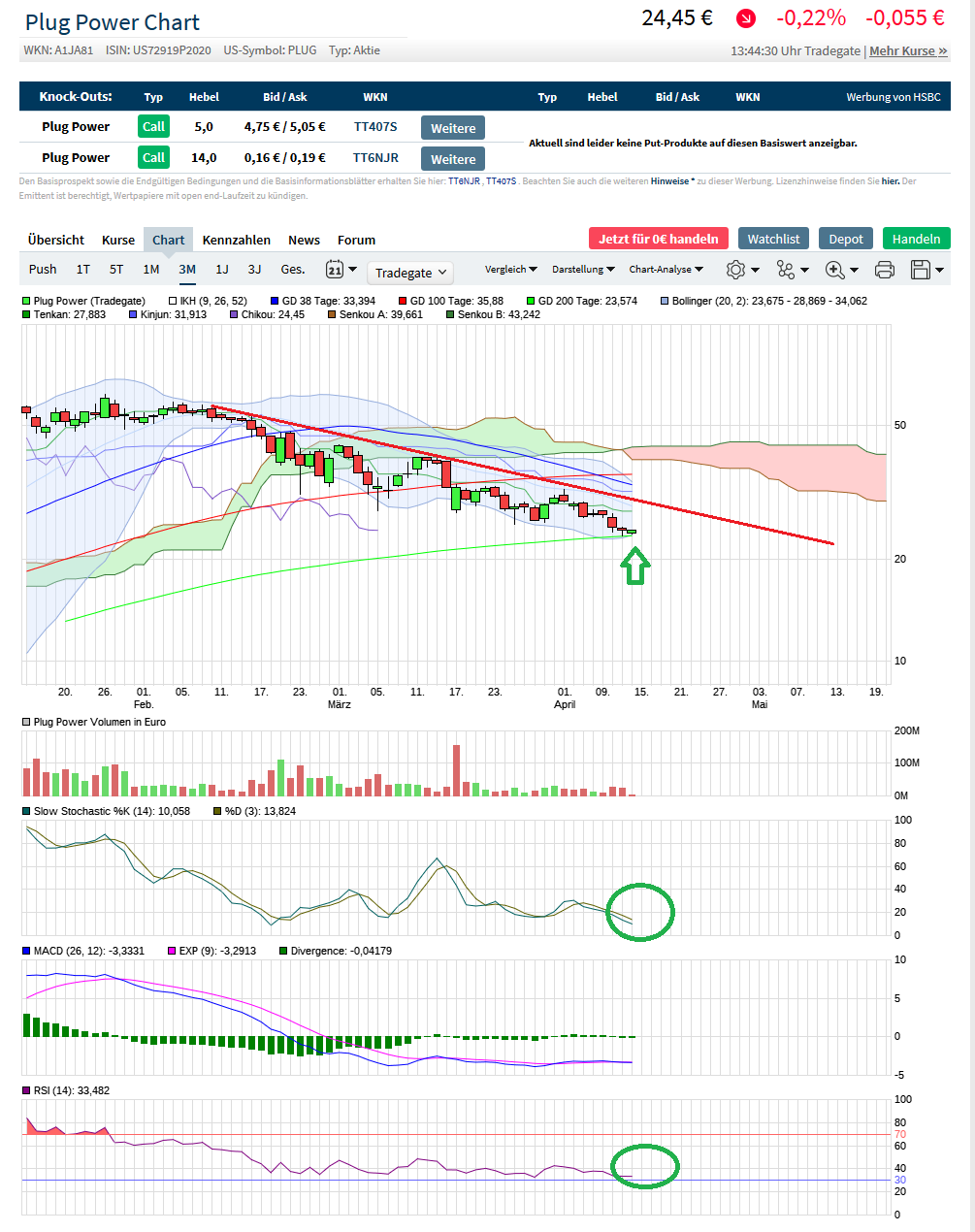The width and height of the screenshot is (975, 1232).
Task: Click the chart settings gear icon
Action: click(735, 270)
